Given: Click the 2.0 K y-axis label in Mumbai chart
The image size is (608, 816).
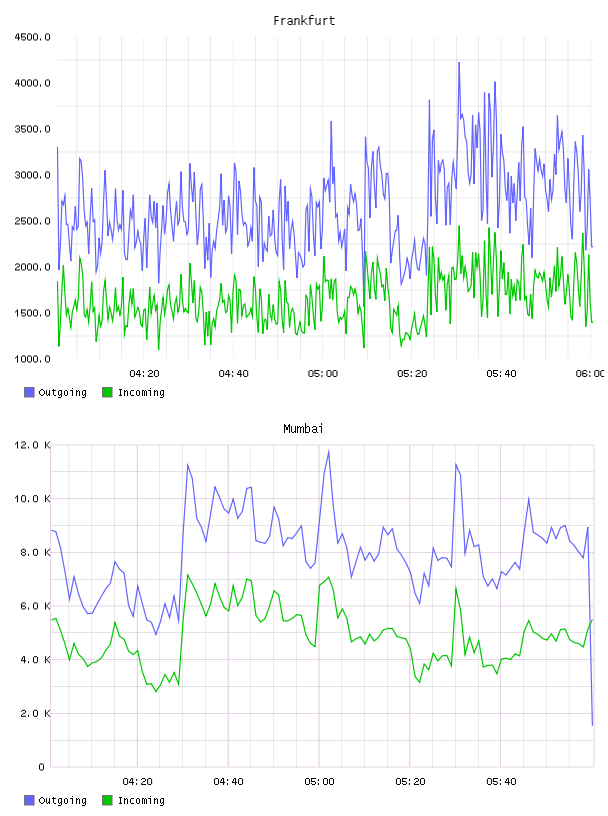Looking at the screenshot, I should 35,713.
